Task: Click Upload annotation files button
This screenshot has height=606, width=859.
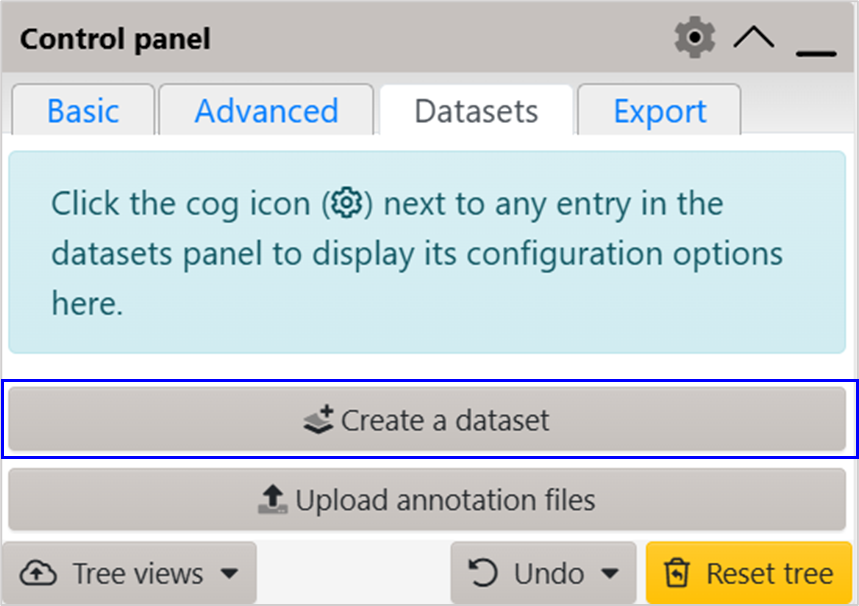Action: point(427,499)
